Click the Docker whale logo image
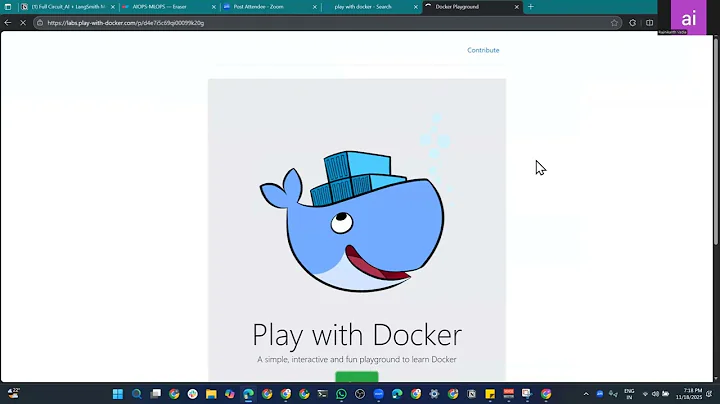The image size is (720, 404). coord(352,221)
